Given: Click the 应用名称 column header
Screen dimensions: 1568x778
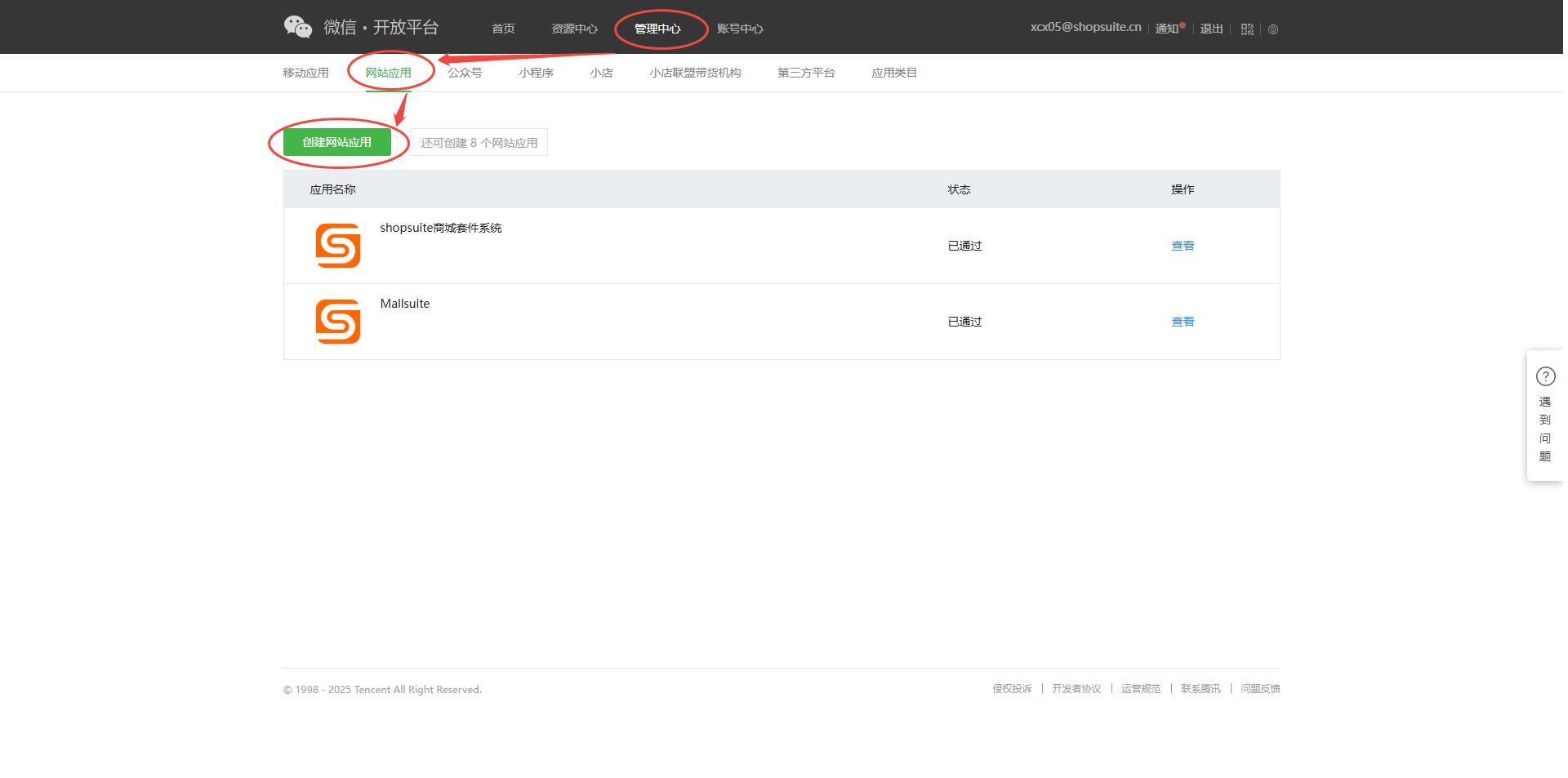Looking at the screenshot, I should (332, 189).
